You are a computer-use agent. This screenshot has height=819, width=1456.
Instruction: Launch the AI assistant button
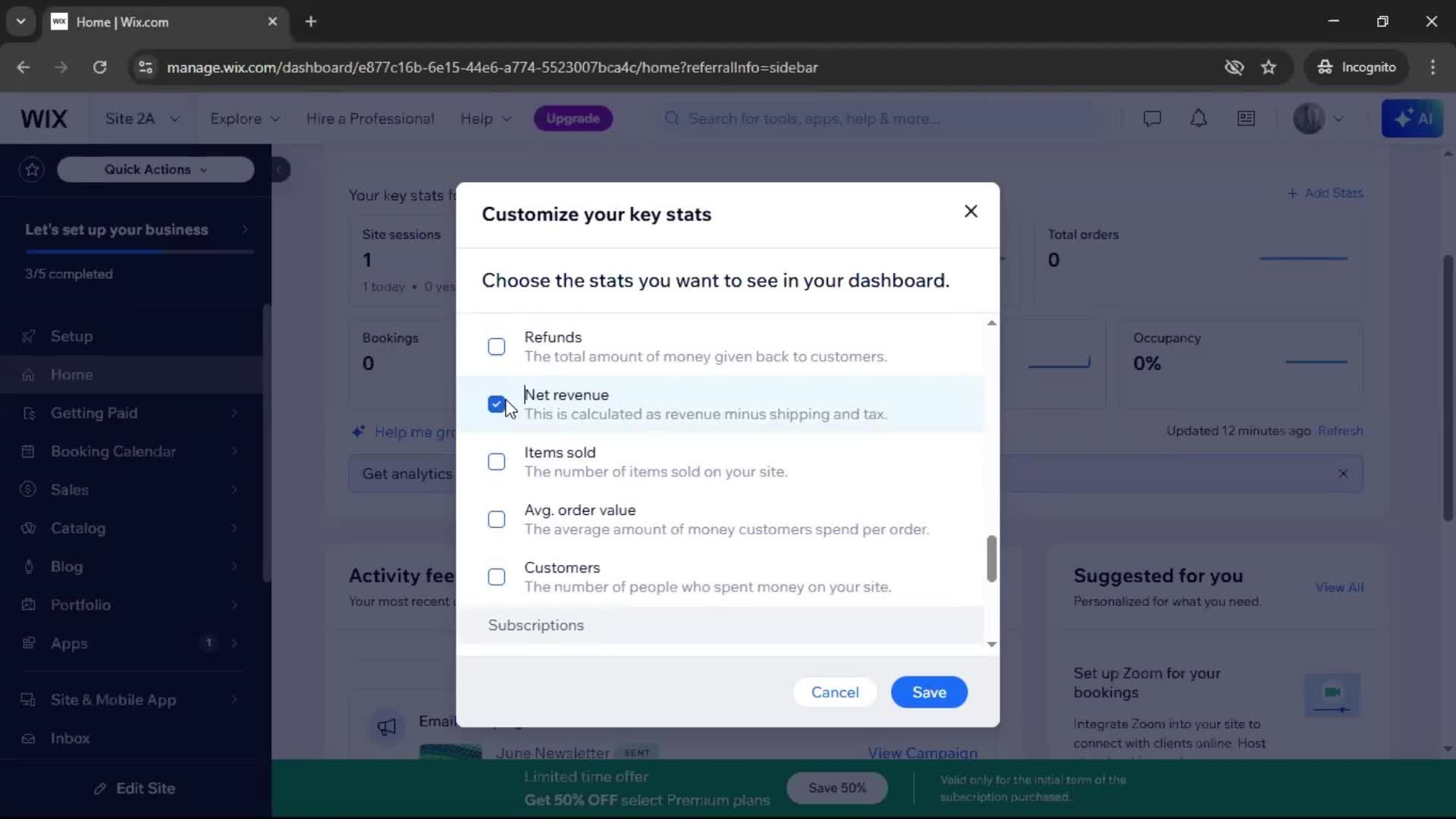(x=1413, y=118)
